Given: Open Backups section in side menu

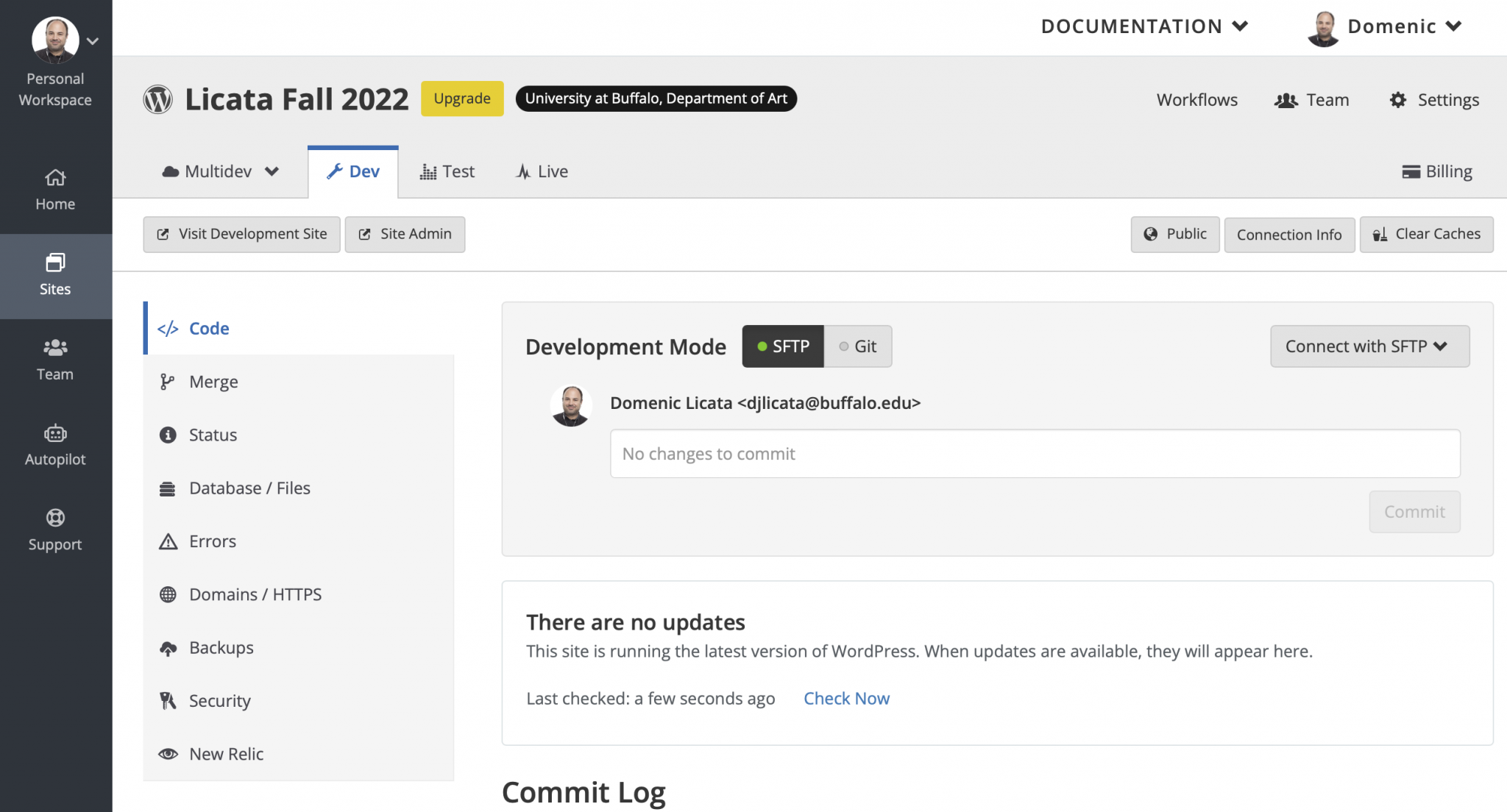Looking at the screenshot, I should coord(221,647).
